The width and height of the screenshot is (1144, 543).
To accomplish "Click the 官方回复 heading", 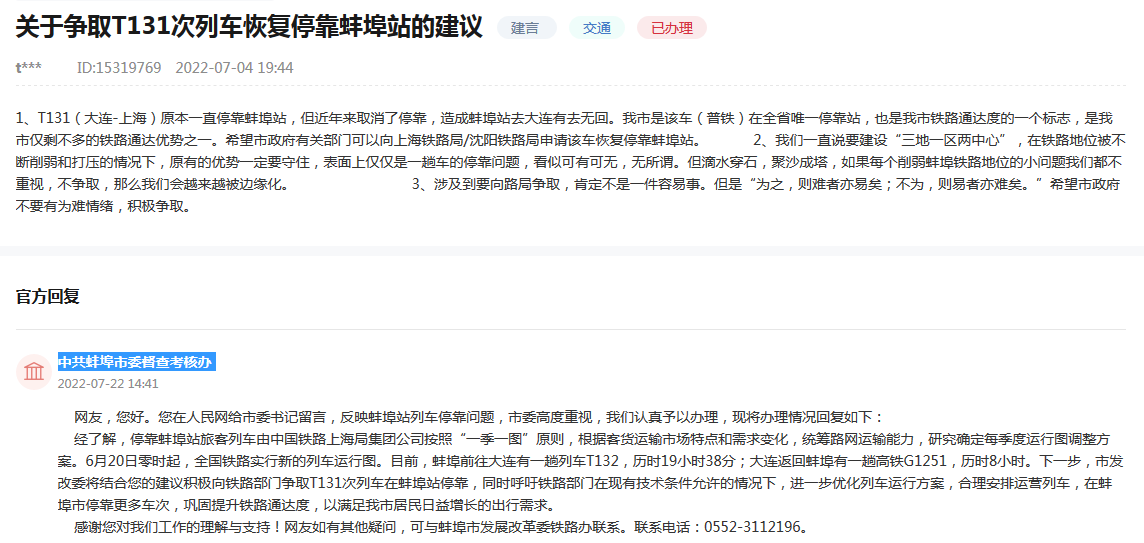I will pyautogui.click(x=47, y=296).
